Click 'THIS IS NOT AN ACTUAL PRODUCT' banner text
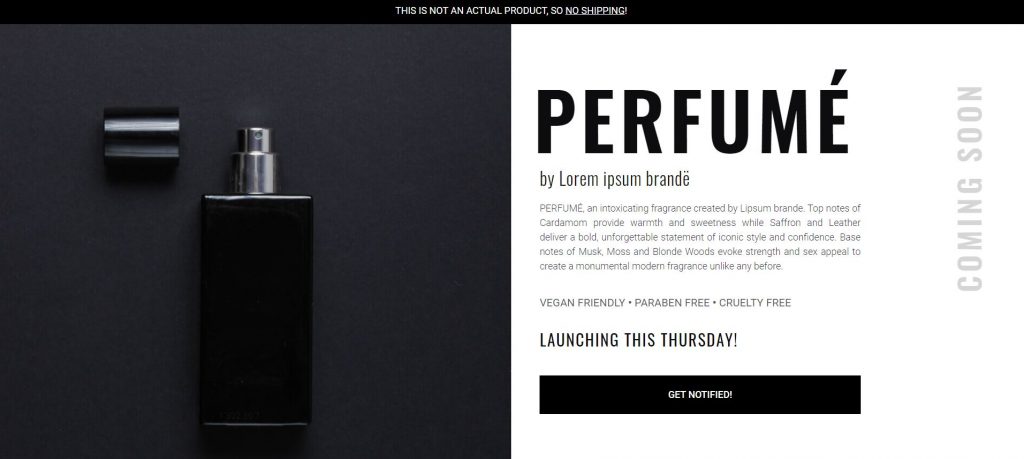The height and width of the screenshot is (459, 1024). coord(472,10)
